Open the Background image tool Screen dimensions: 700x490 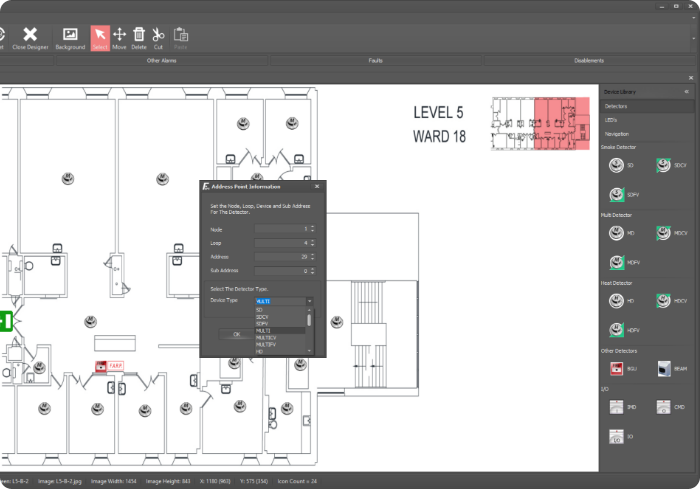pos(70,37)
